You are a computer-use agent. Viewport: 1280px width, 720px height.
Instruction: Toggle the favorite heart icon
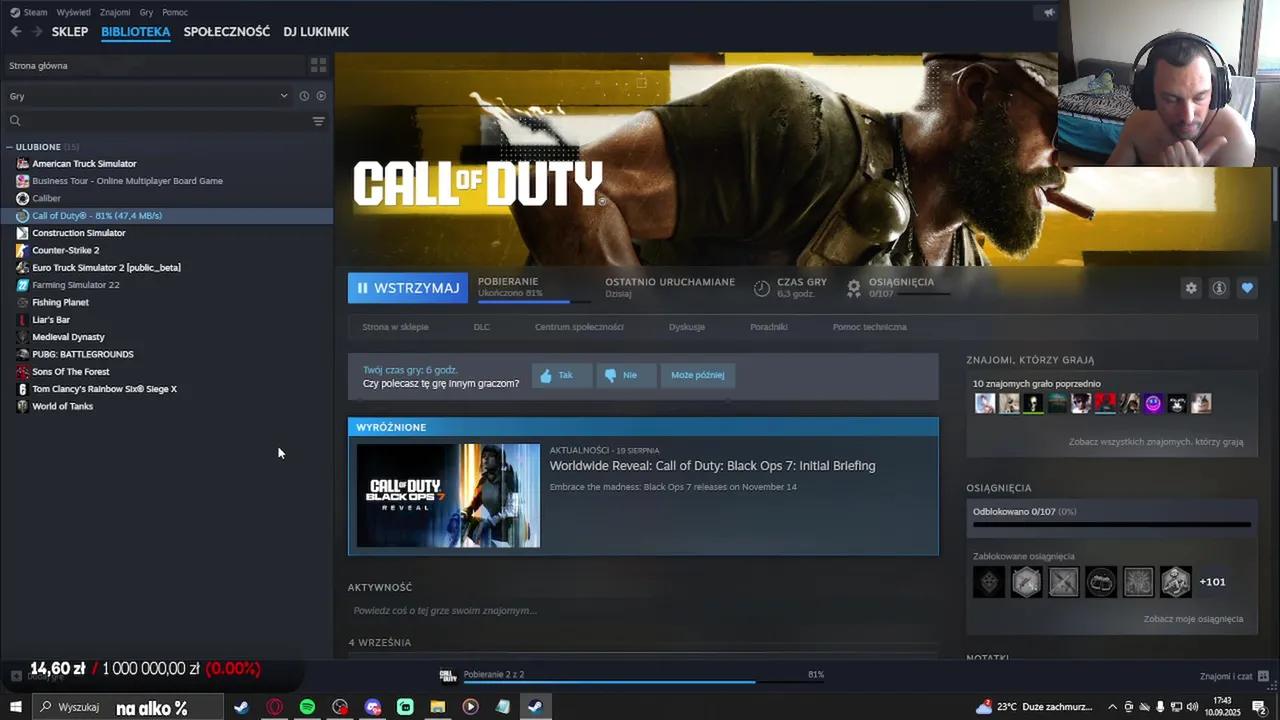point(1247,288)
